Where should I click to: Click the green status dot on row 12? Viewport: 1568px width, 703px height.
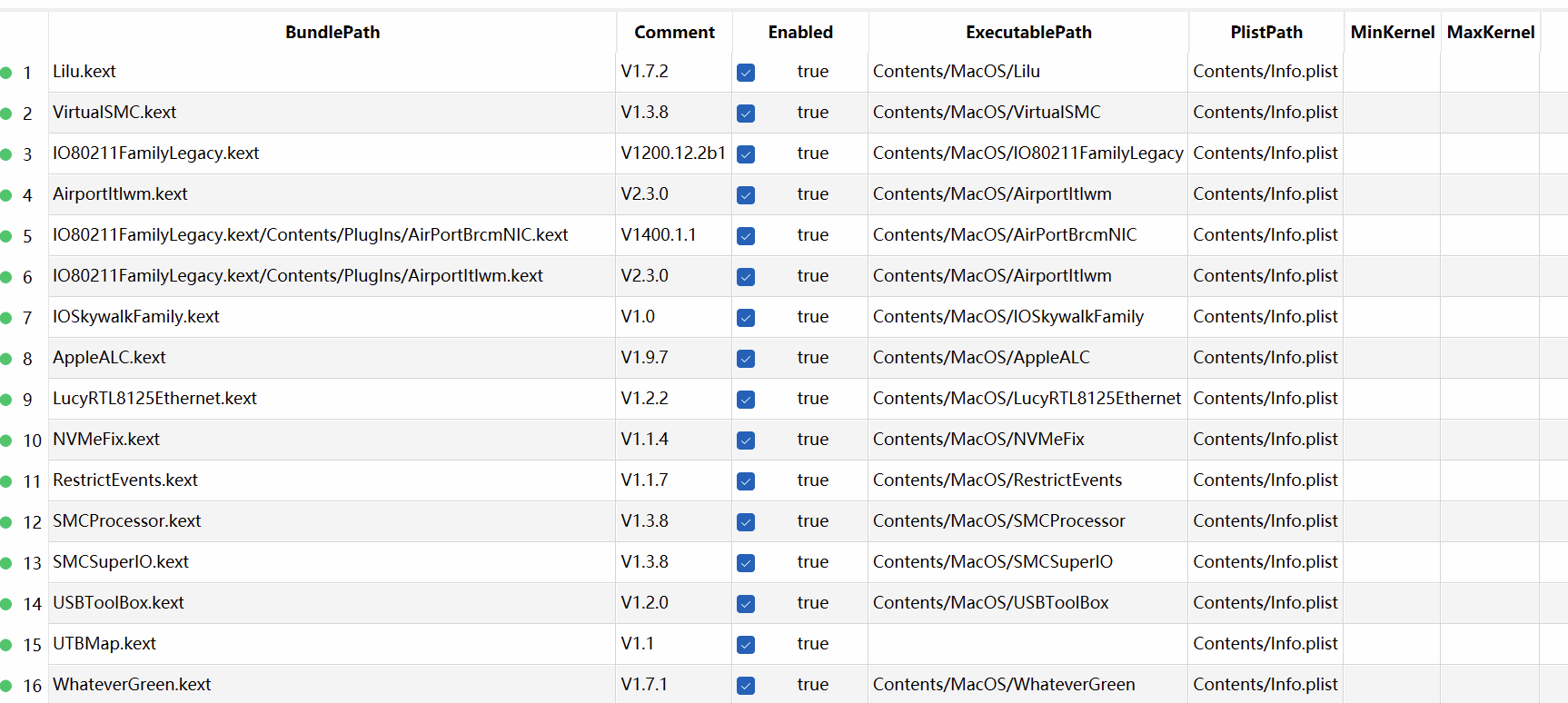pyautogui.click(x=6, y=522)
